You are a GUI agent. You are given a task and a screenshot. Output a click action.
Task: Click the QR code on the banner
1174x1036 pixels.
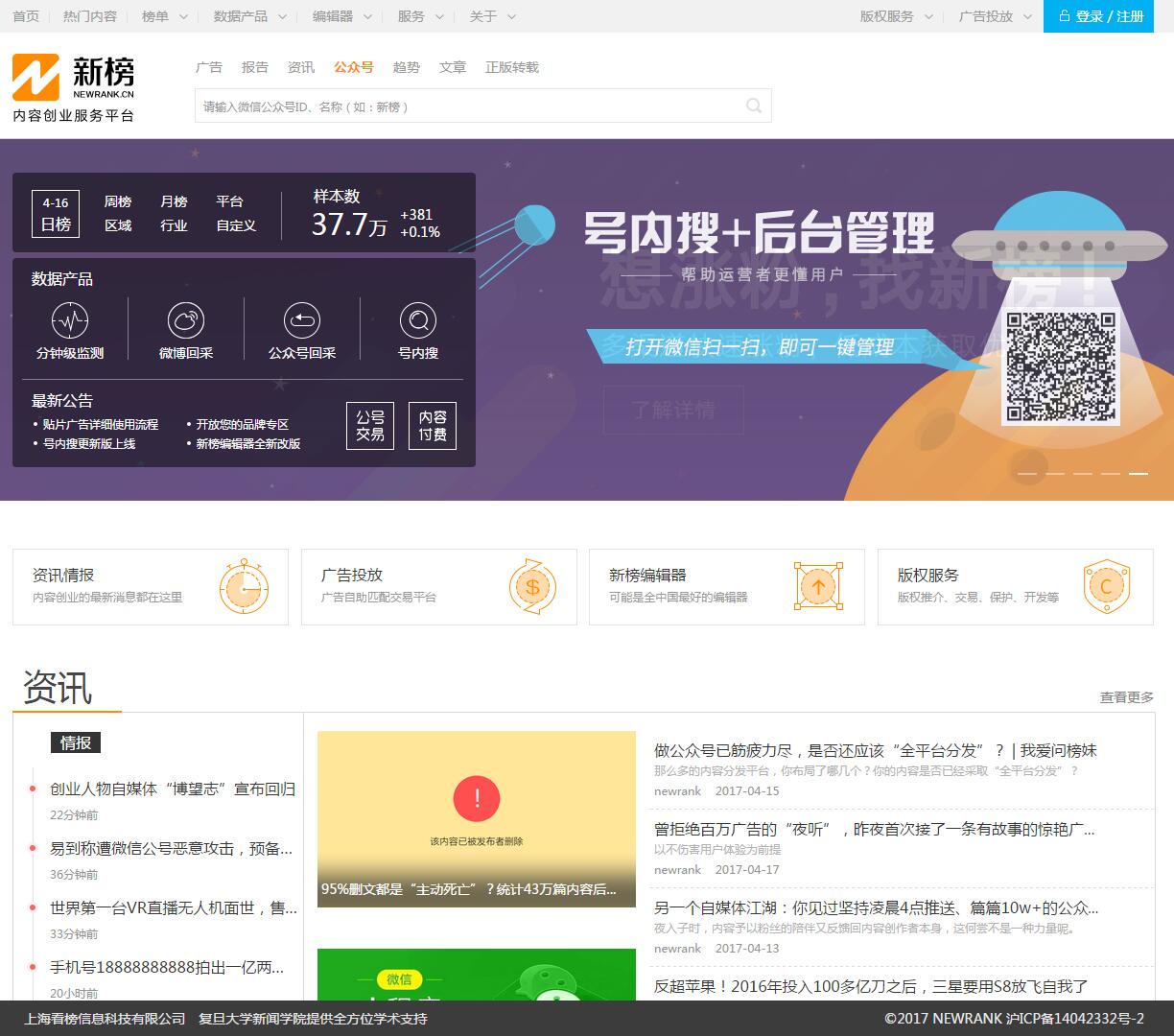pos(1060,368)
